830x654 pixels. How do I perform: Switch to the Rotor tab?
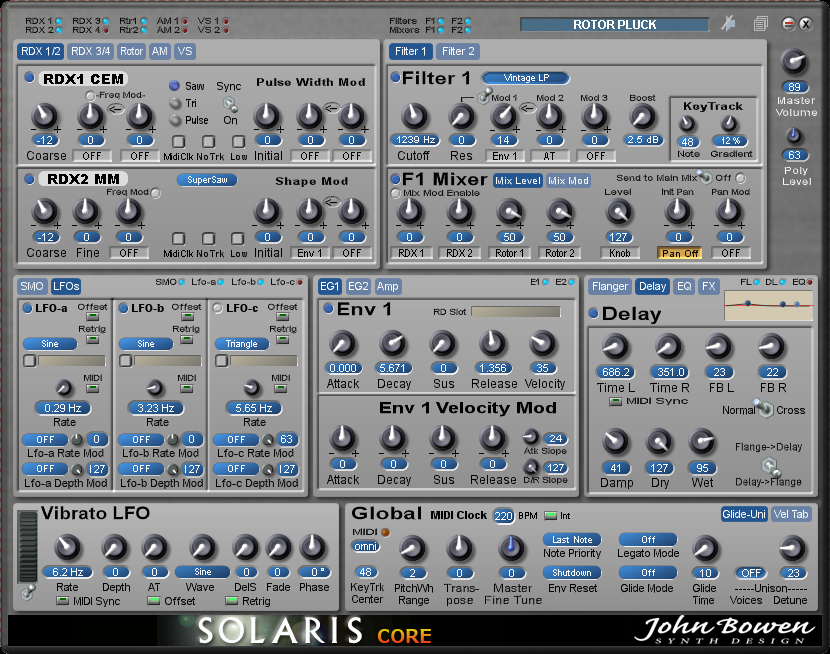(131, 51)
